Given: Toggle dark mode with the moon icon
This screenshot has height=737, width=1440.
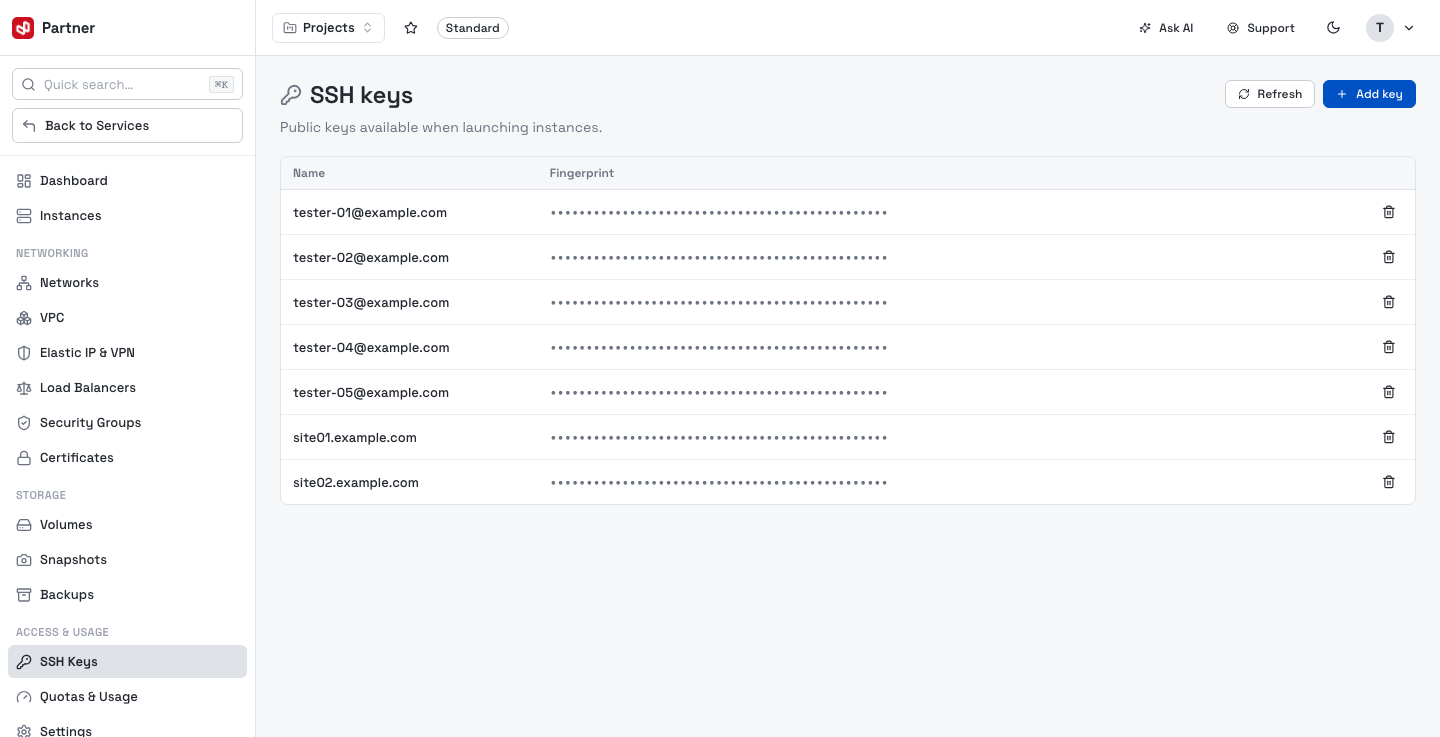Looking at the screenshot, I should pyautogui.click(x=1333, y=28).
